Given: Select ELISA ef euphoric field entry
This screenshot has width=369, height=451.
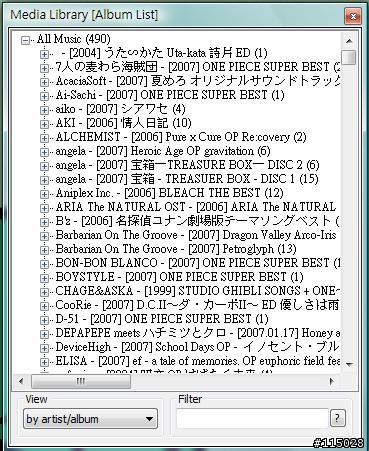Looking at the screenshot, I should (x=198, y=361).
